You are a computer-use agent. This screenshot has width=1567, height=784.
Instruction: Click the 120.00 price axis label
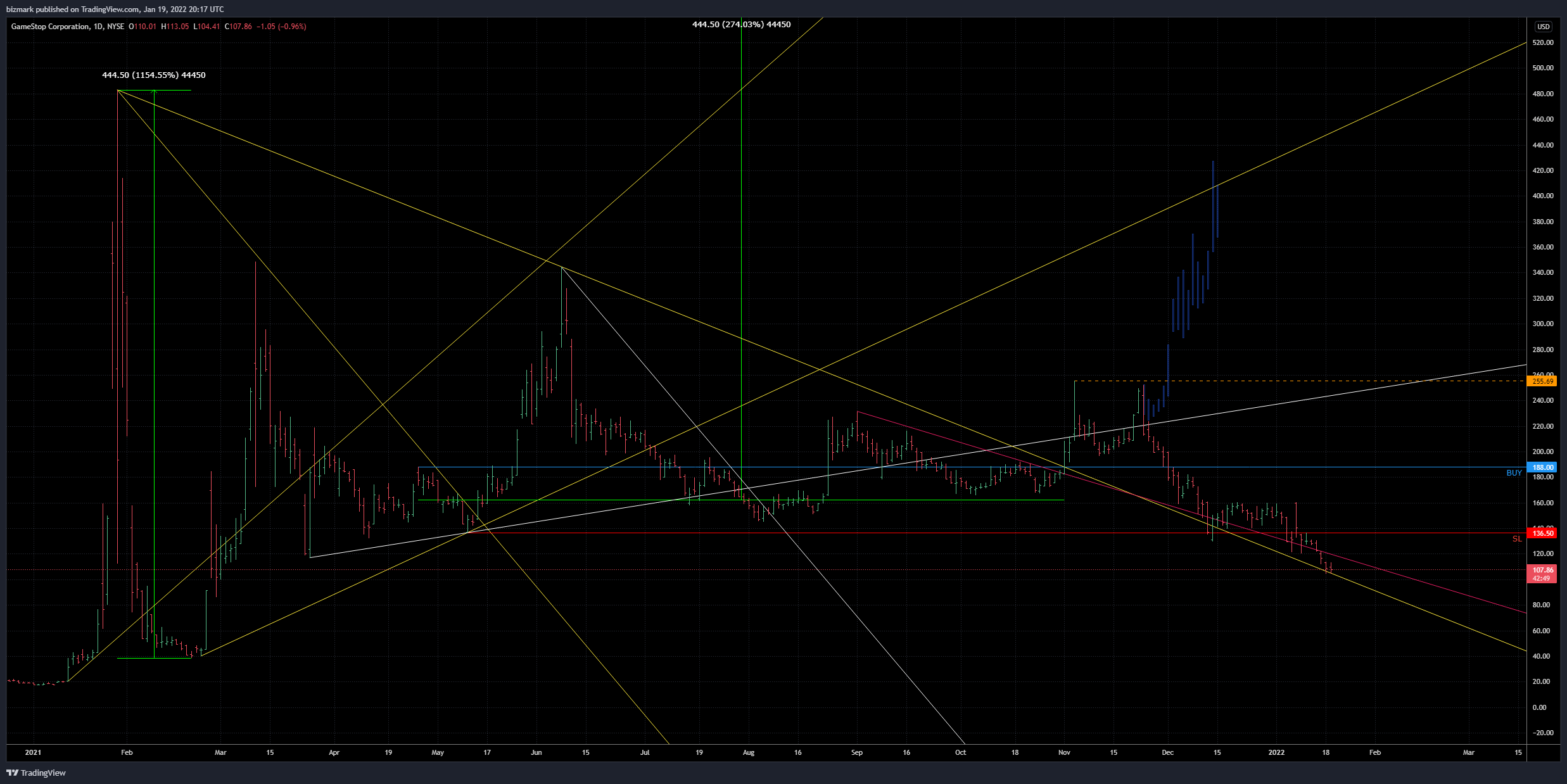(x=1543, y=553)
